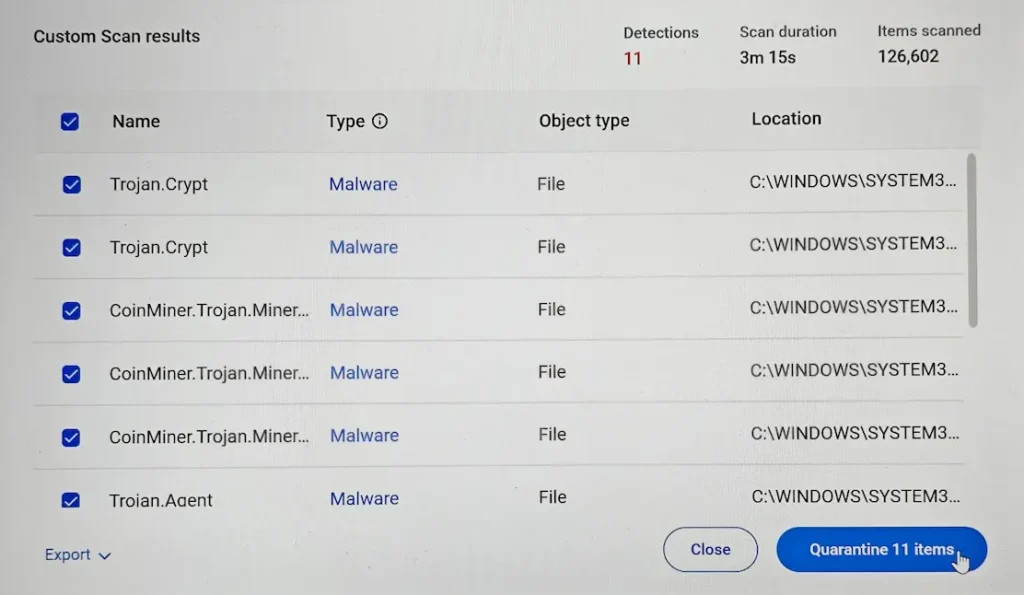Click the Malware link for second CoinMiner row
The image size is (1024, 595).
tap(363, 372)
